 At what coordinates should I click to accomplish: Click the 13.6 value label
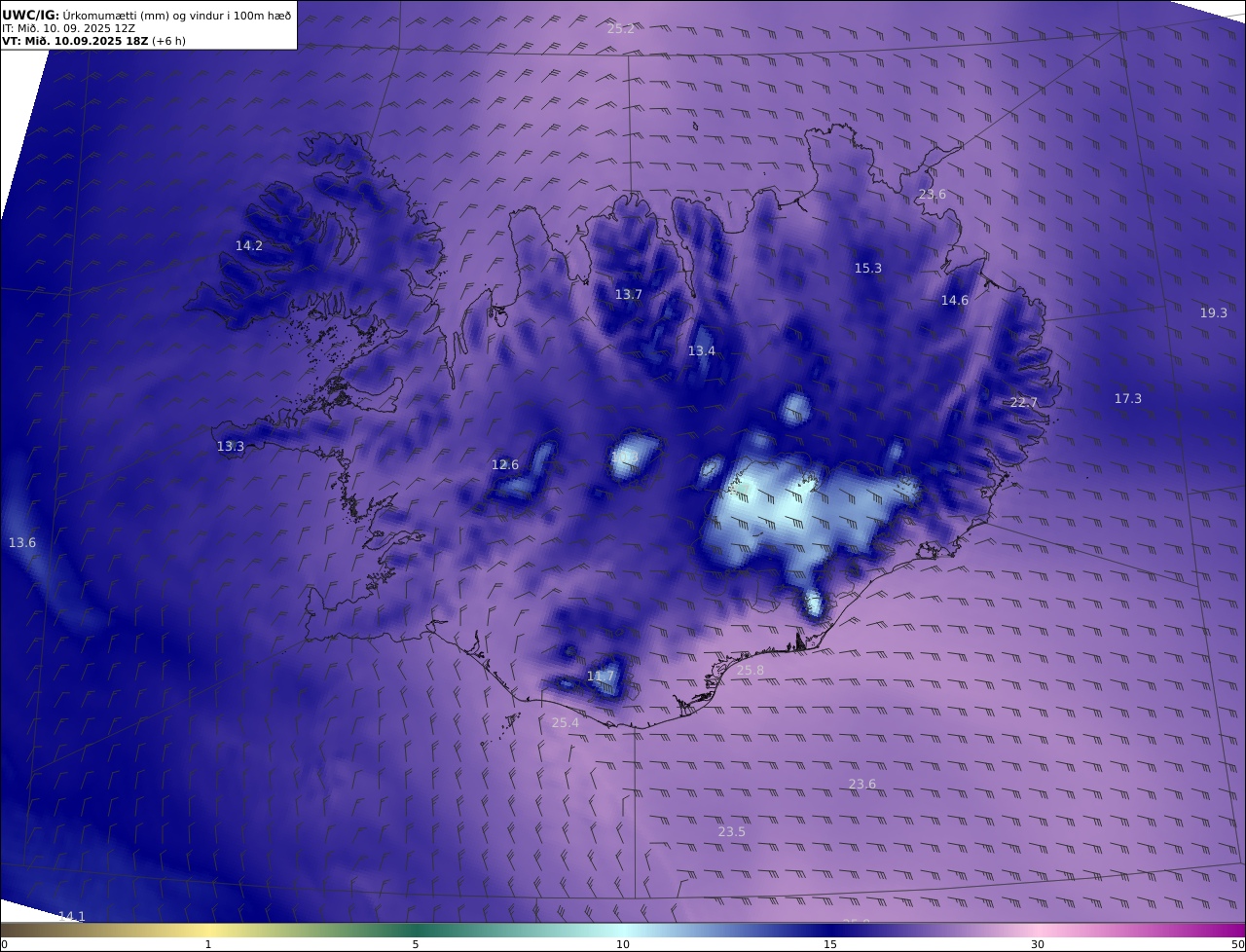pyautogui.click(x=22, y=543)
